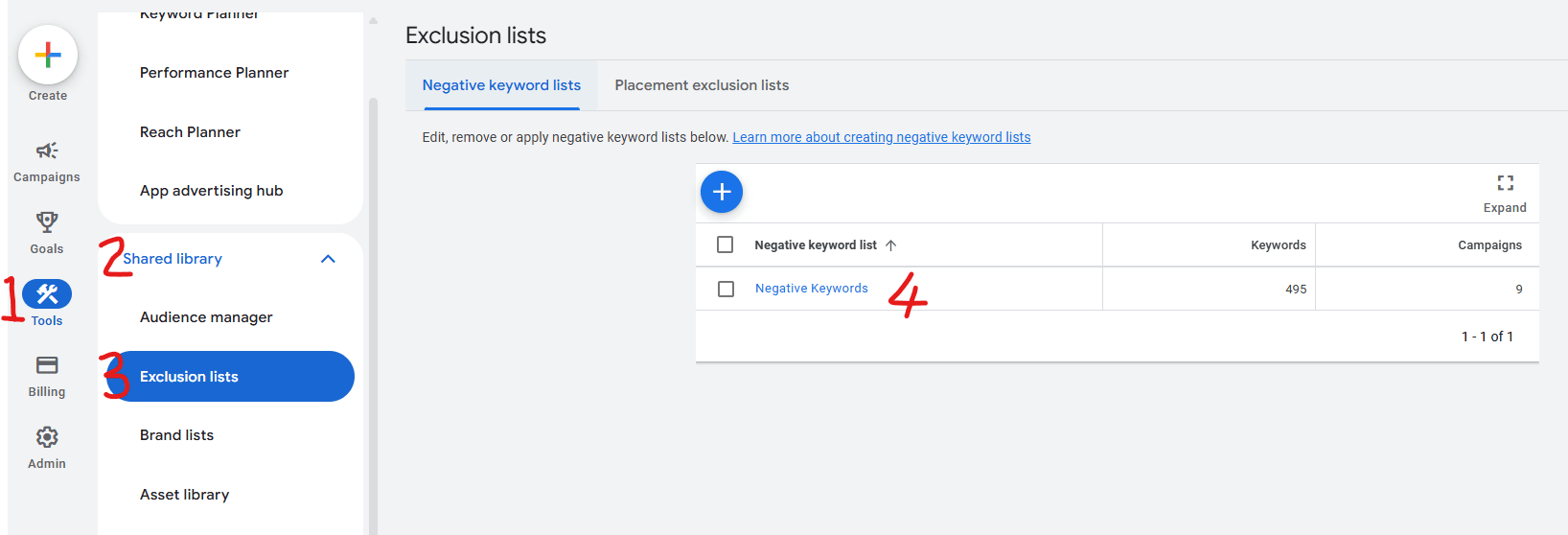Click keyword count 495

(x=1296, y=290)
